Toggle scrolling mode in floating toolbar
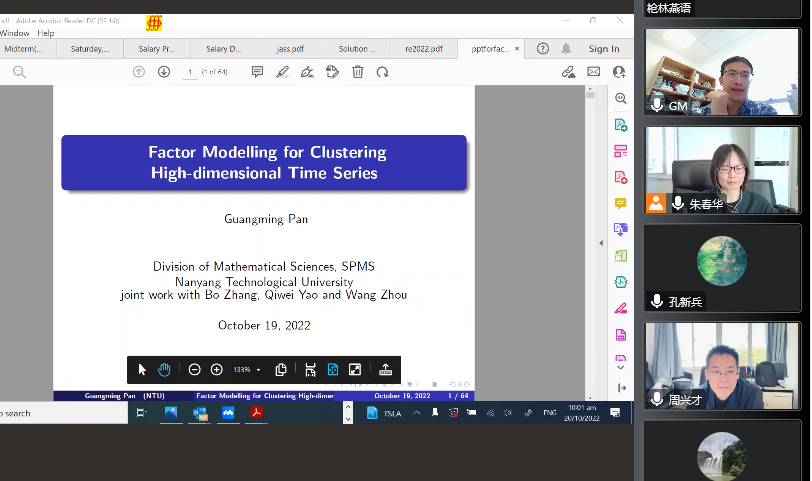The width and height of the screenshot is (812, 481). (310, 369)
